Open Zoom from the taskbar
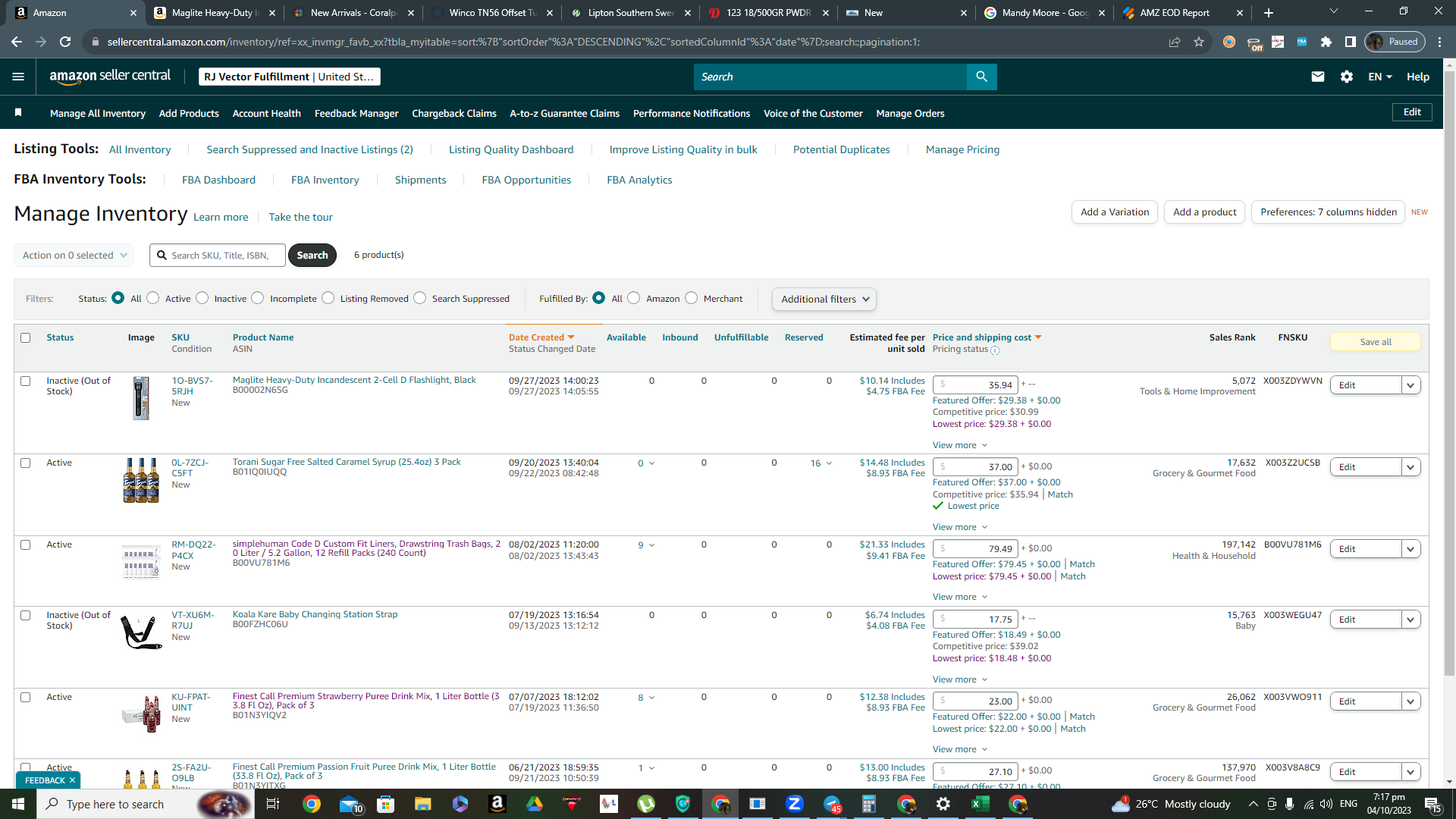The image size is (1456, 819). [795, 804]
